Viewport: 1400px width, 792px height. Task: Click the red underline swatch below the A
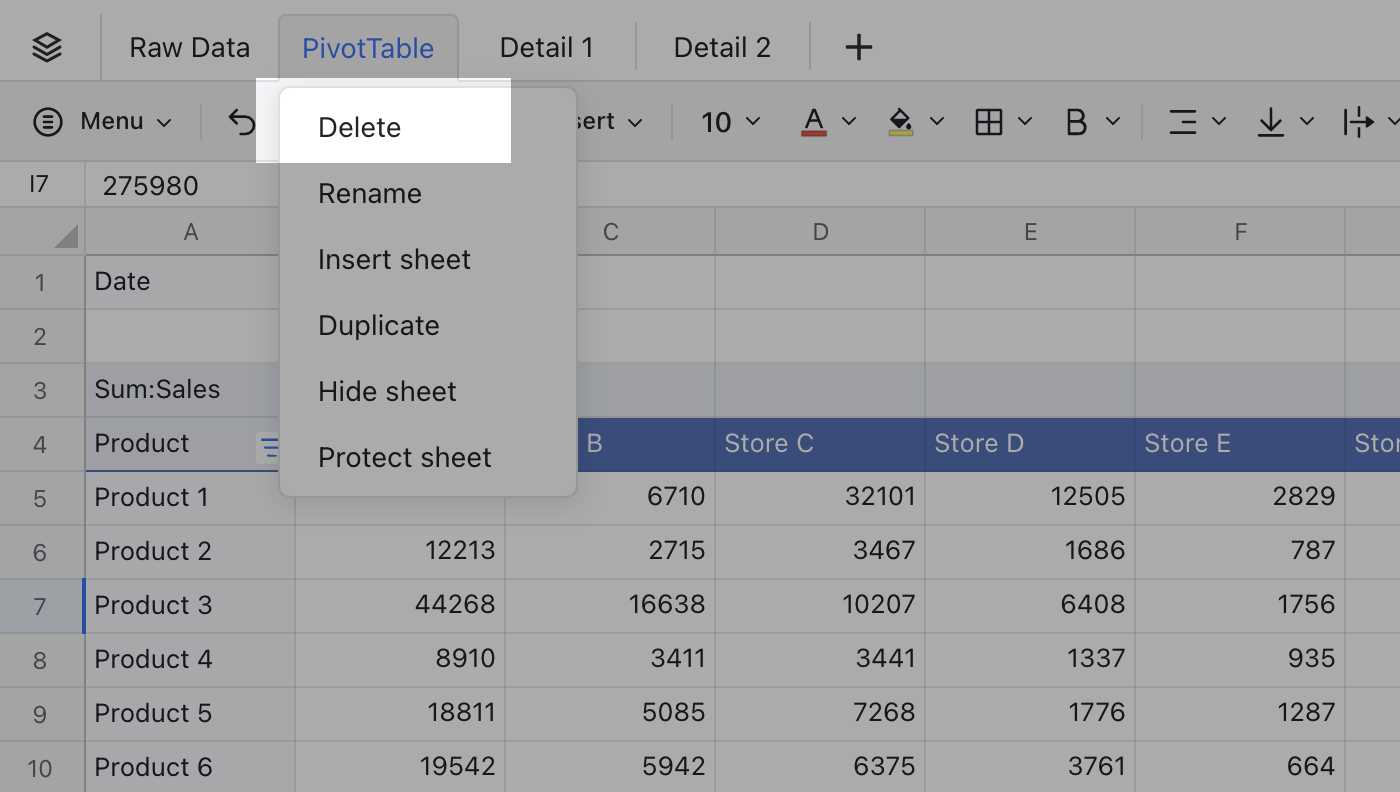(812, 131)
